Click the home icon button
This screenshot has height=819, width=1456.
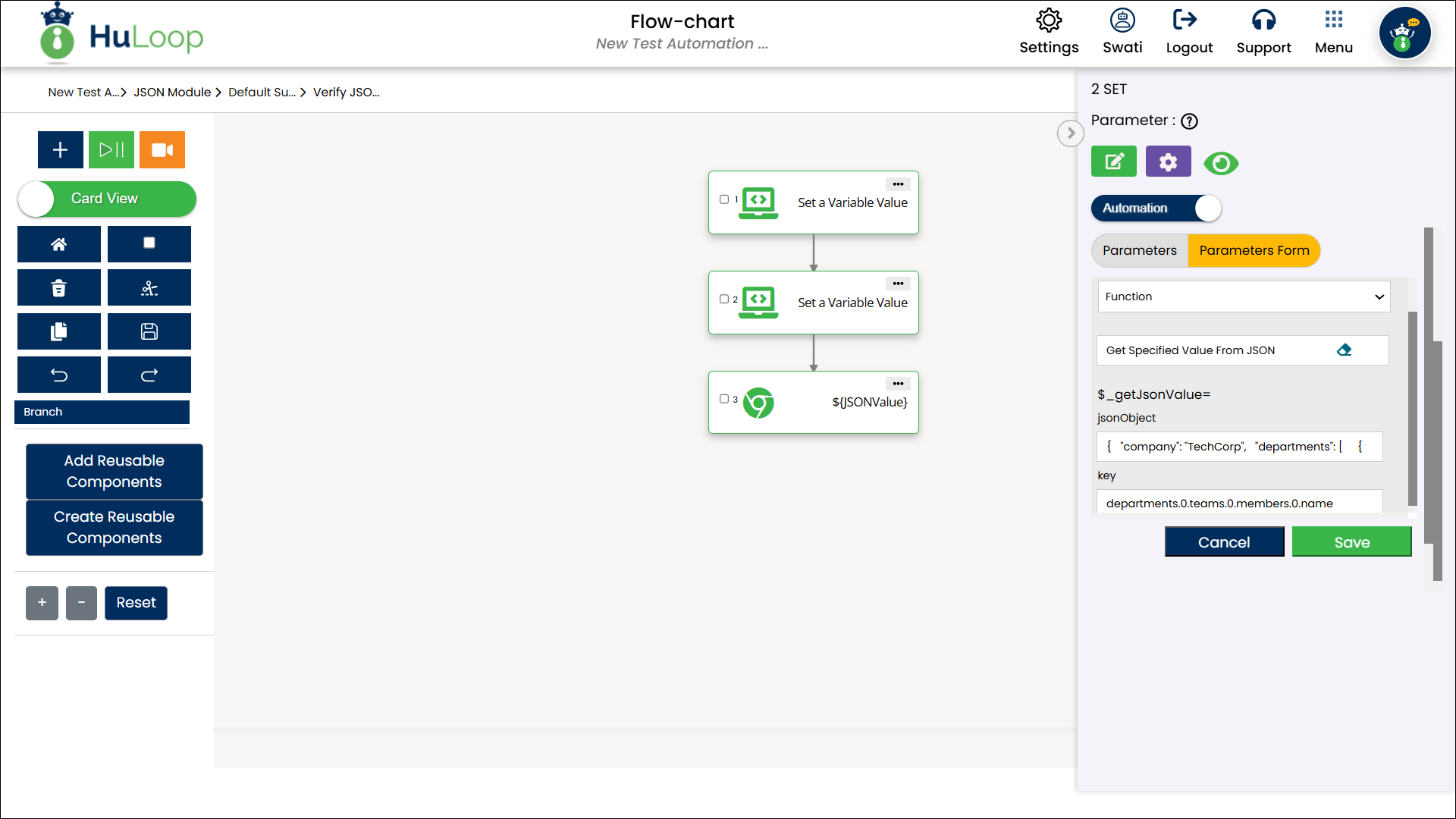pos(59,244)
